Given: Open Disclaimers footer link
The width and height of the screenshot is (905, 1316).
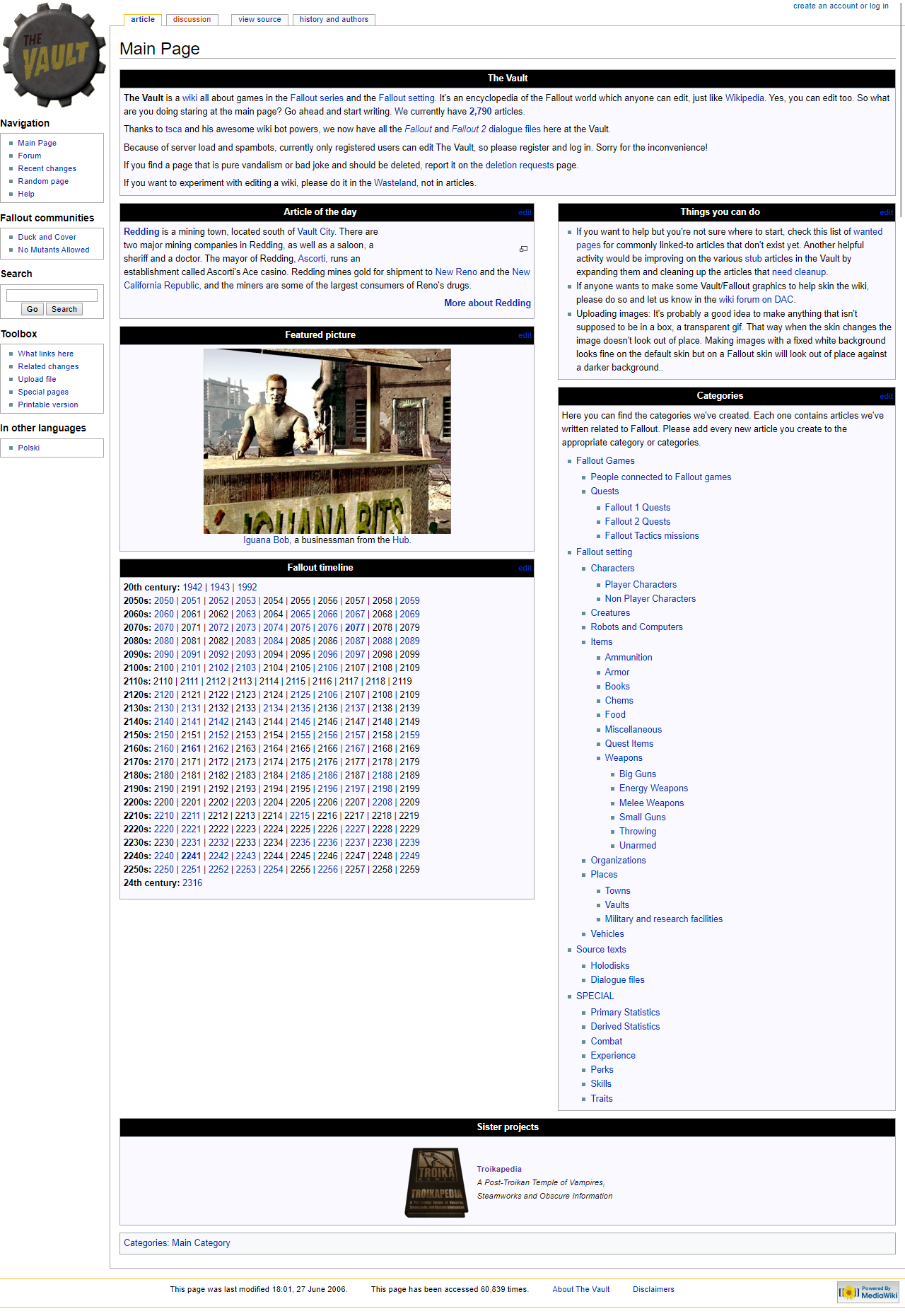Looking at the screenshot, I should coord(654,1290).
